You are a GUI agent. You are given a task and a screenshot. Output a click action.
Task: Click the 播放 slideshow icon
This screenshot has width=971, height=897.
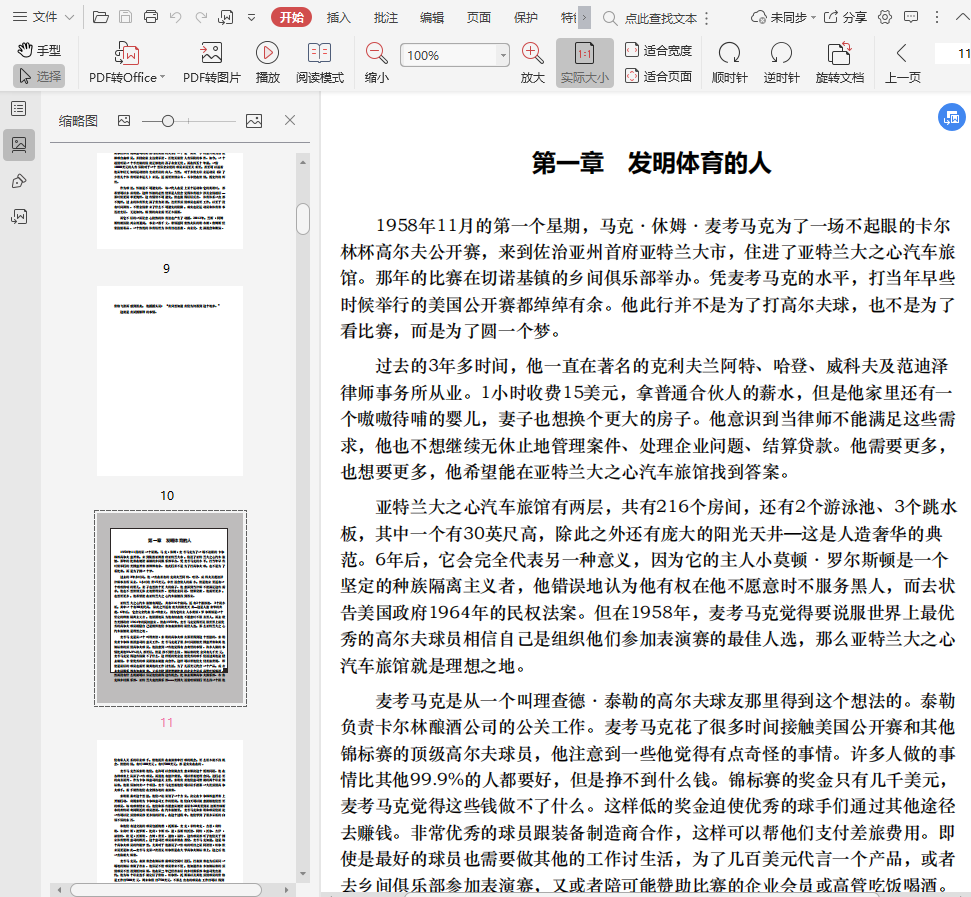click(267, 54)
